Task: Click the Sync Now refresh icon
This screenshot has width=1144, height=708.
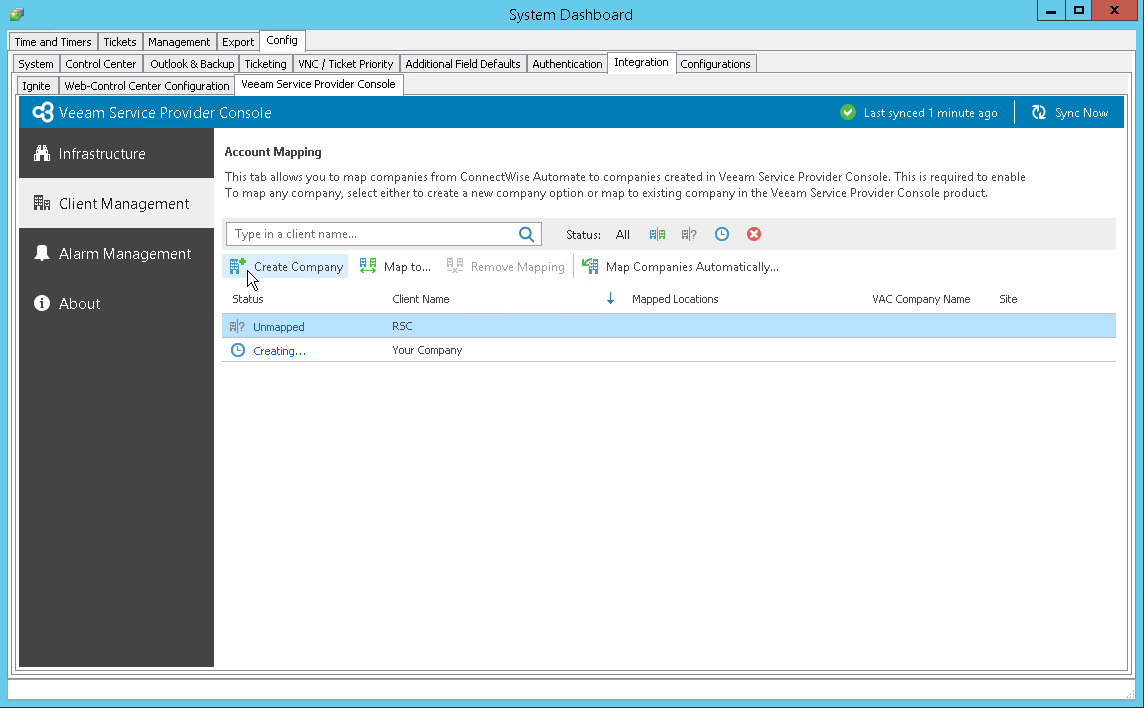Action: [1039, 112]
